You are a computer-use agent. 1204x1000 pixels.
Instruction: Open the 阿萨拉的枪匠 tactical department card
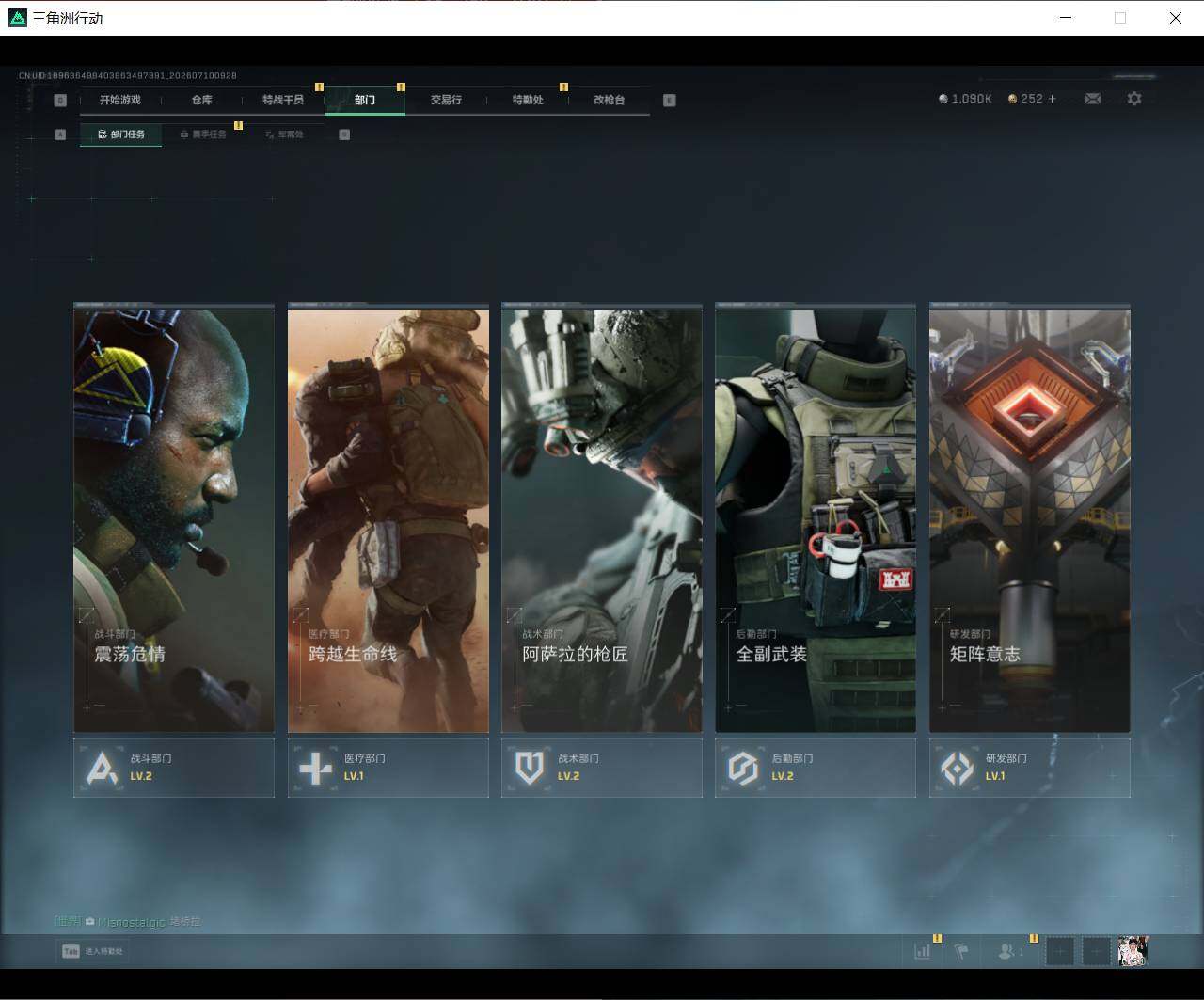pyautogui.click(x=602, y=518)
